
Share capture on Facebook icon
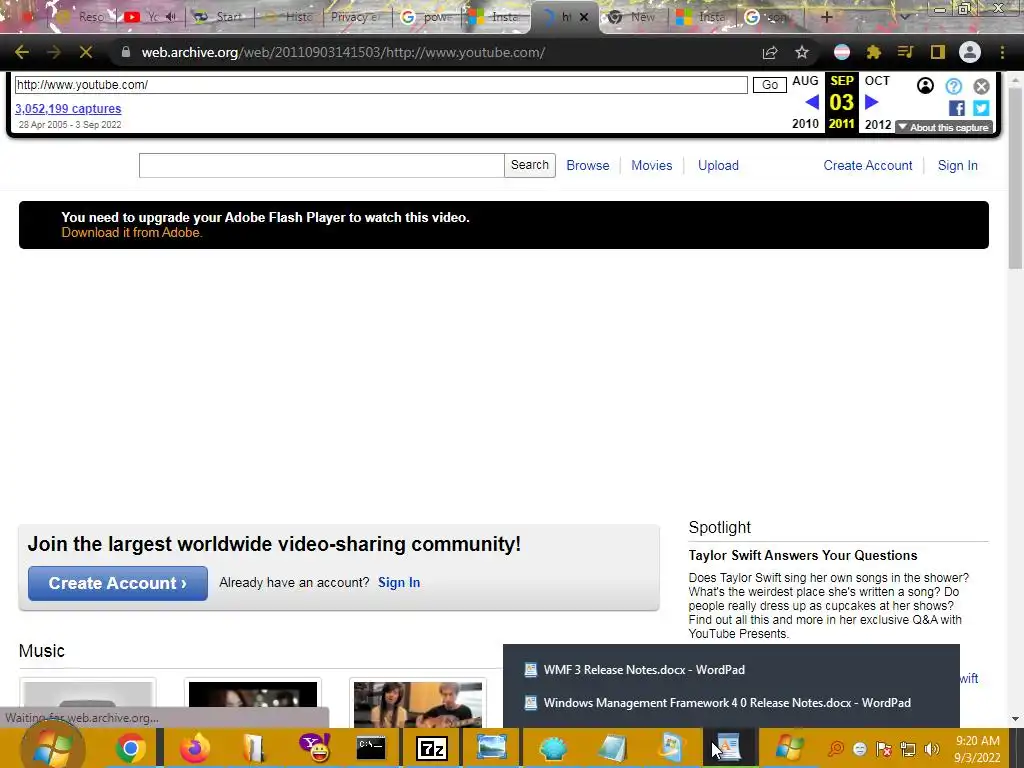click(957, 108)
